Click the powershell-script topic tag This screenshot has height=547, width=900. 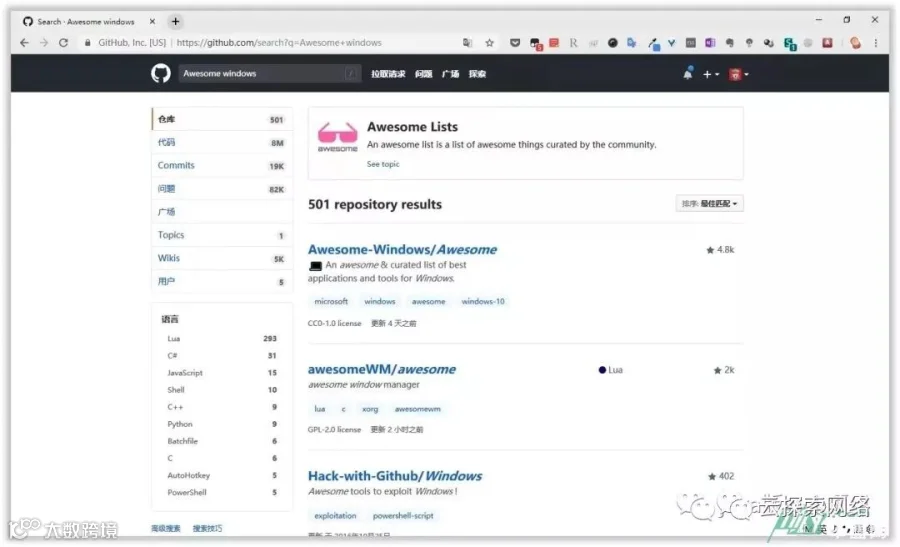403,516
